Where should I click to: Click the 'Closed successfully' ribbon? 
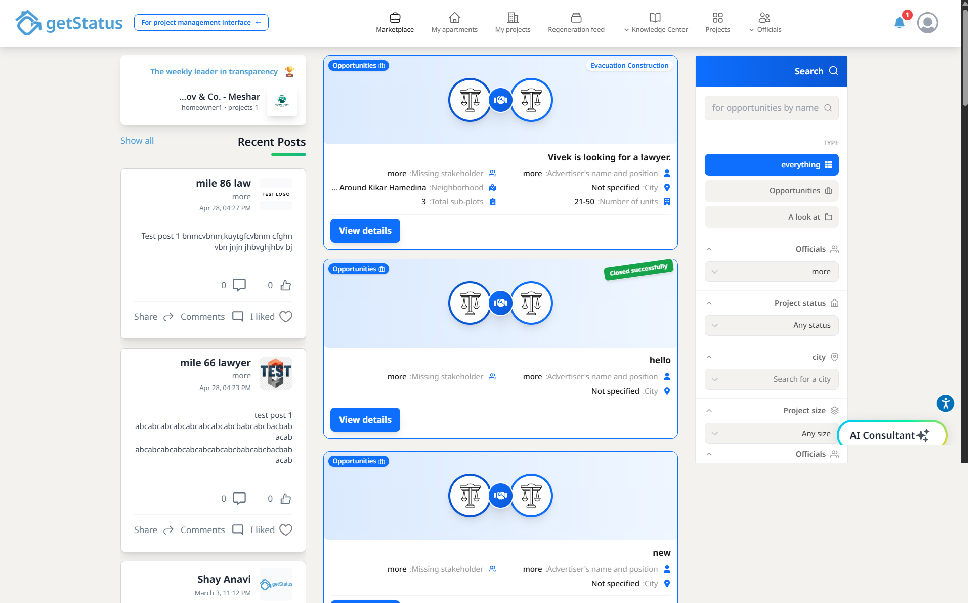coord(638,270)
